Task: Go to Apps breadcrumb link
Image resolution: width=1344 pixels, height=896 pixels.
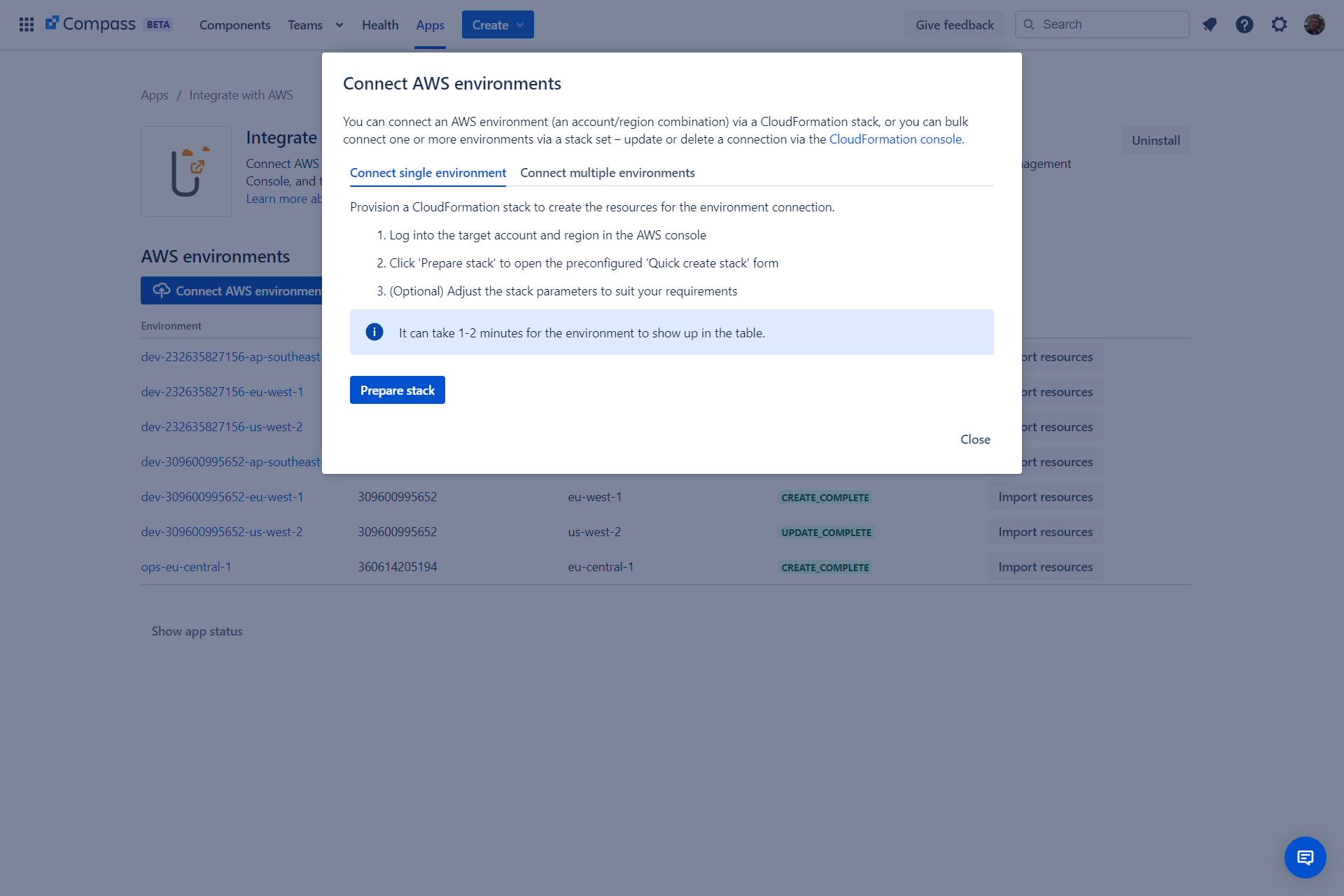Action: (154, 94)
